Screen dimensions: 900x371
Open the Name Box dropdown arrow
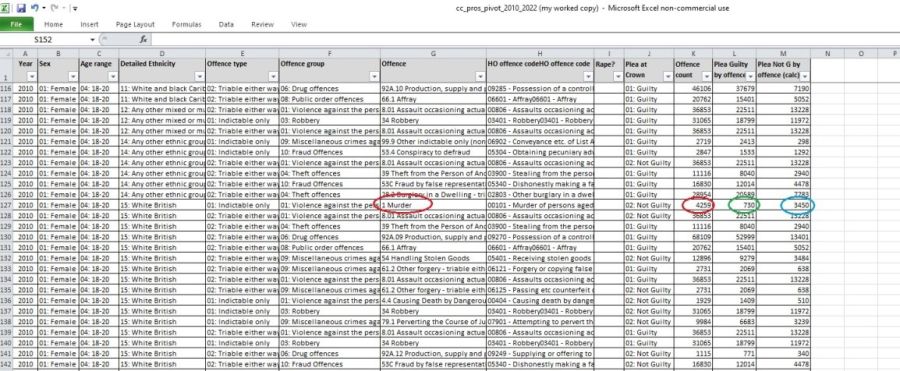click(x=93, y=40)
